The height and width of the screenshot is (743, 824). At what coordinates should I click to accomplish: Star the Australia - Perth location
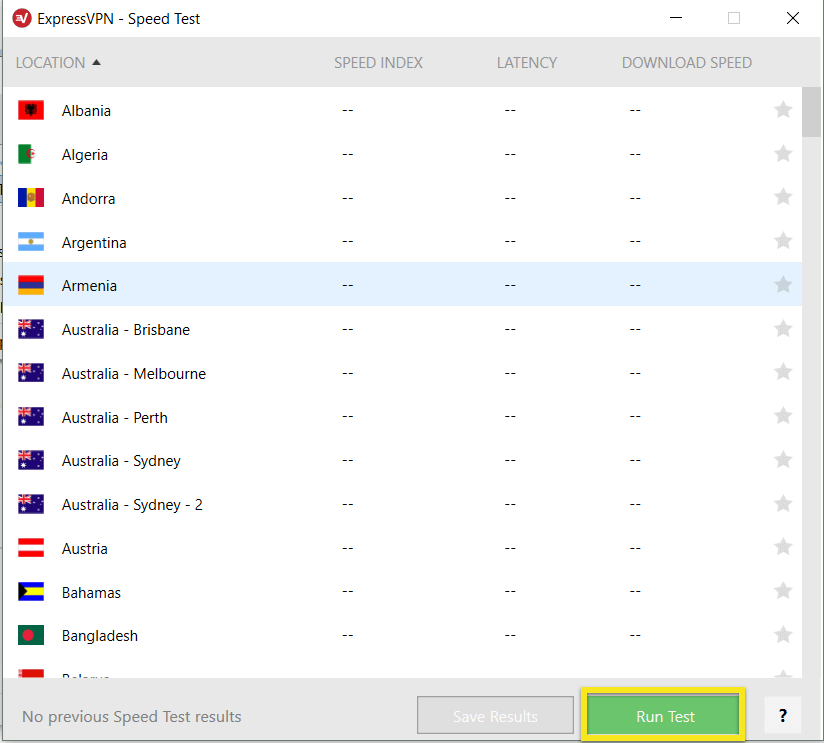coord(783,416)
